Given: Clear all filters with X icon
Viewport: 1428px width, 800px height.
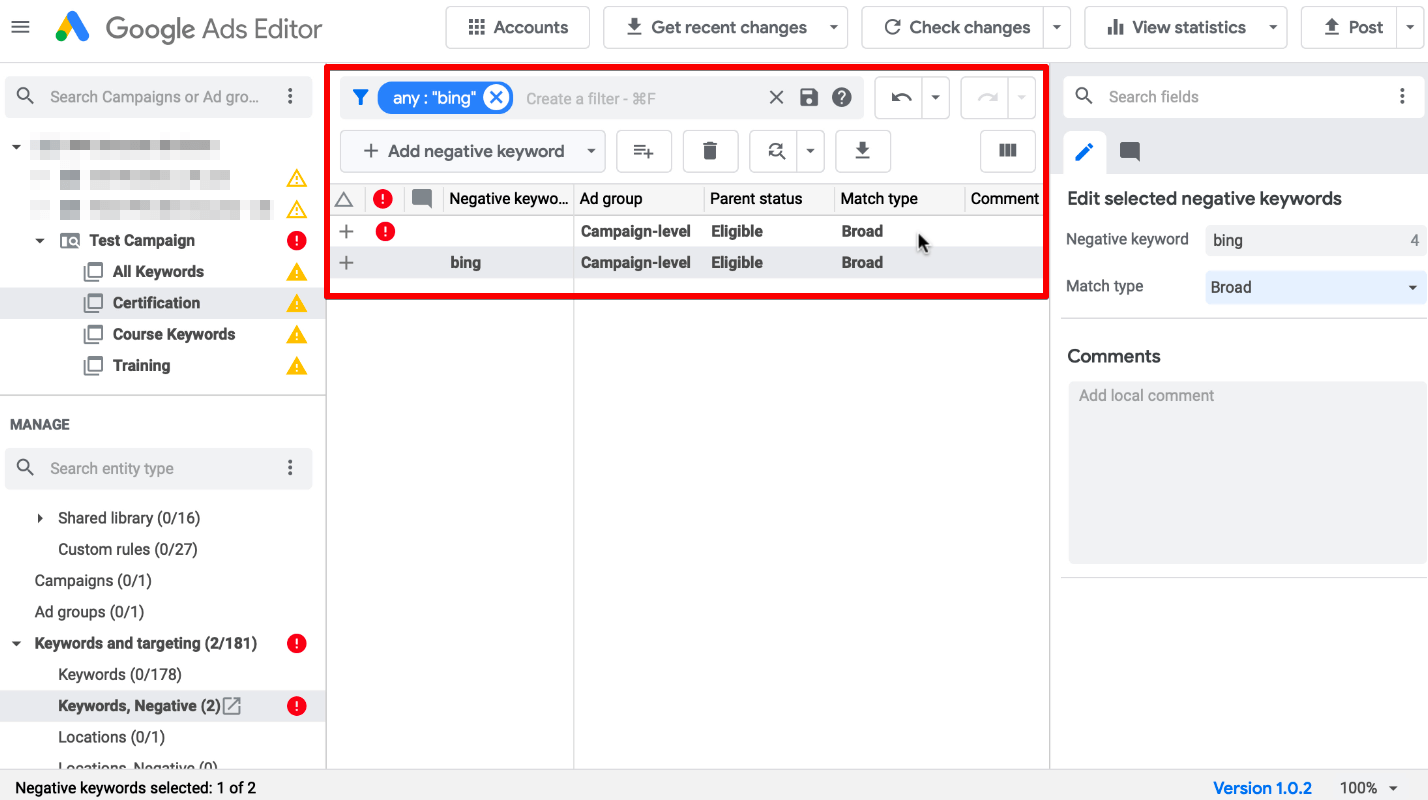Looking at the screenshot, I should click(x=776, y=97).
